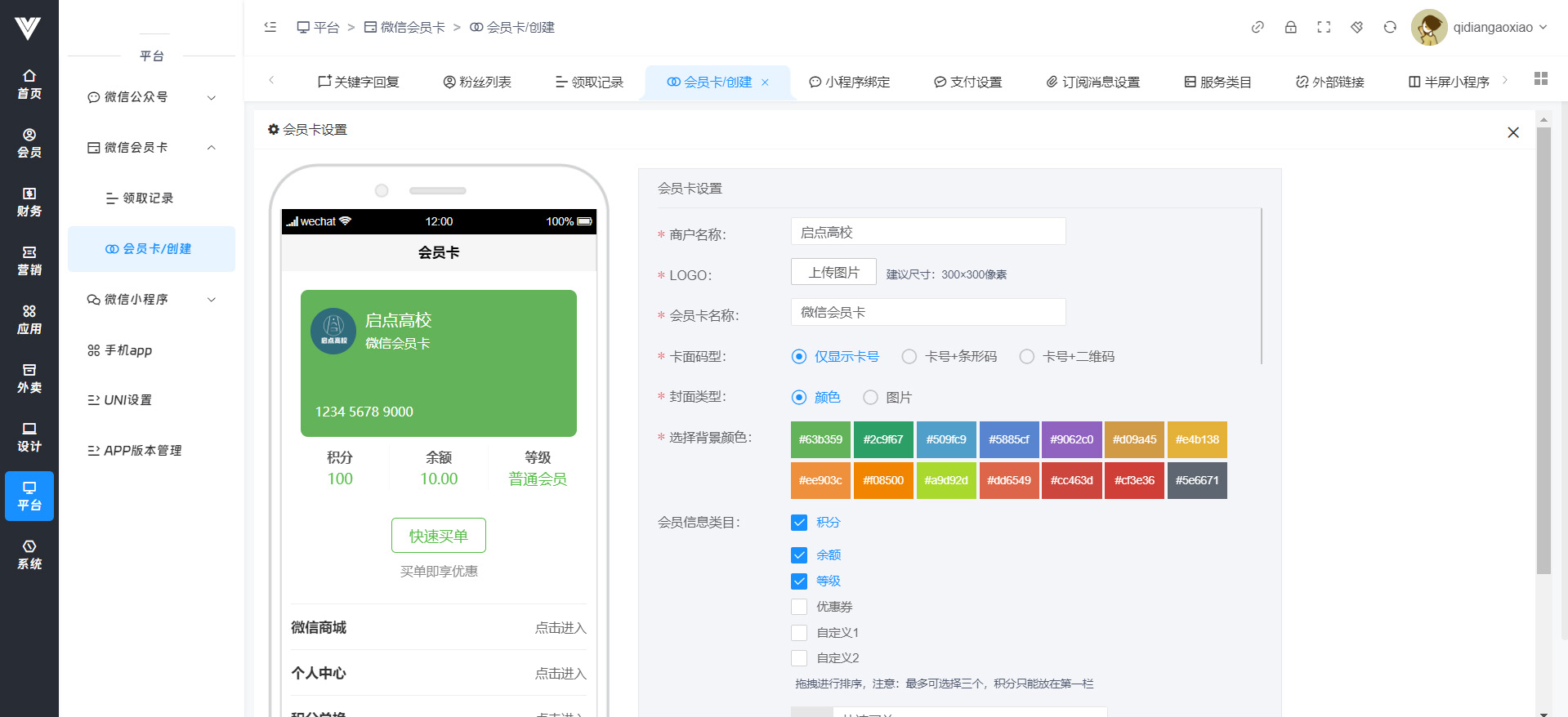Open 财务 section in left sidebar
Viewport: 1568px width, 717px height.
click(x=29, y=202)
